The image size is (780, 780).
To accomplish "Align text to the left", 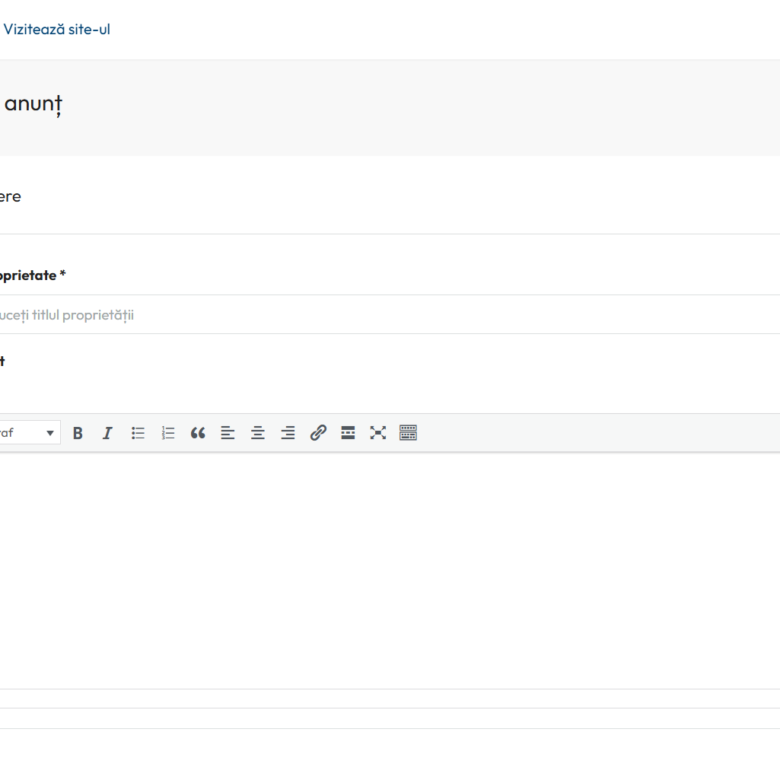I will pos(227,433).
